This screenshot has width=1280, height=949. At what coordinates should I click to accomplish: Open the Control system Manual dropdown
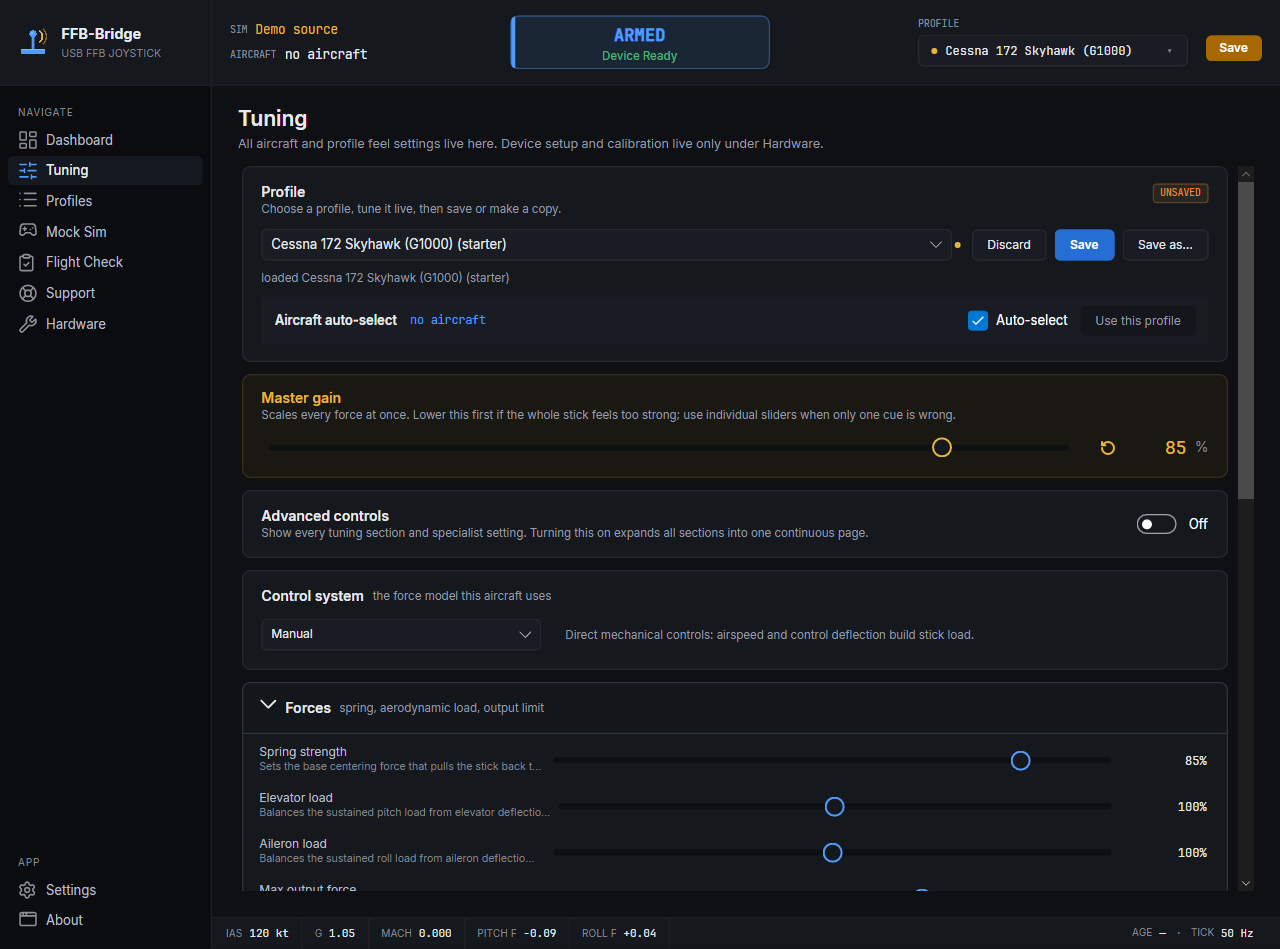click(401, 634)
